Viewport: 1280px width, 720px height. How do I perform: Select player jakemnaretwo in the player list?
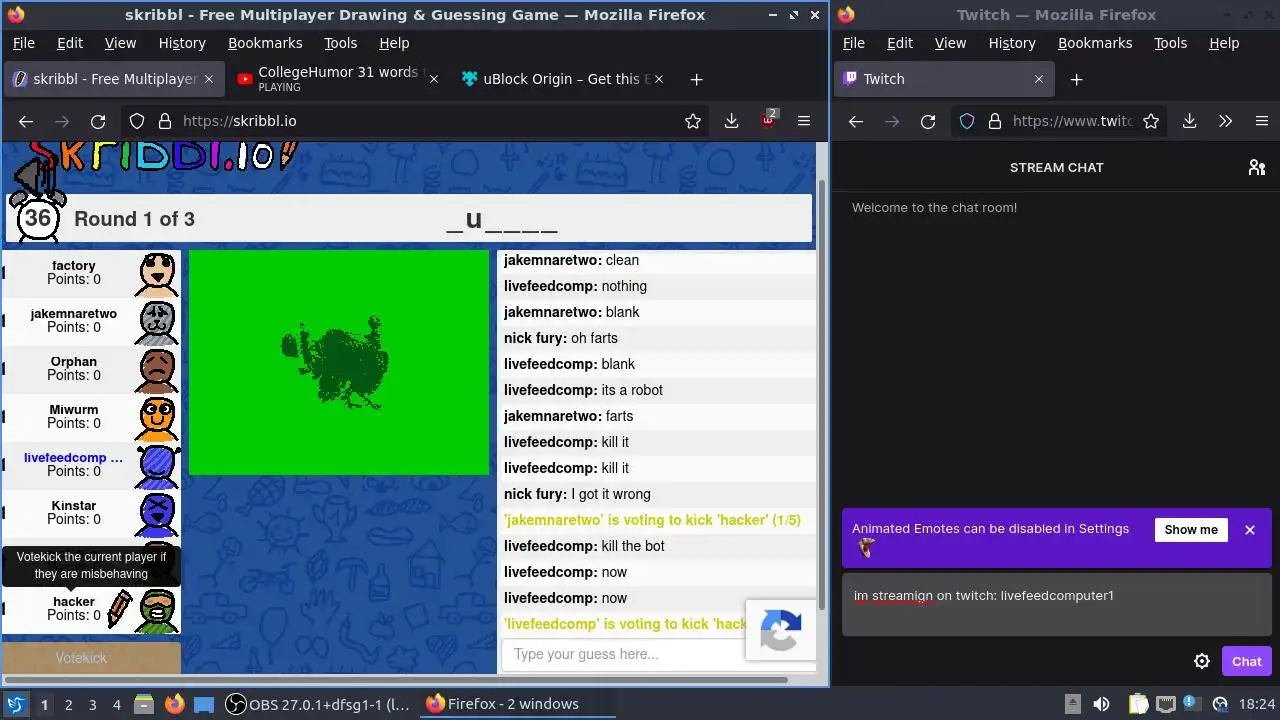(x=91, y=321)
